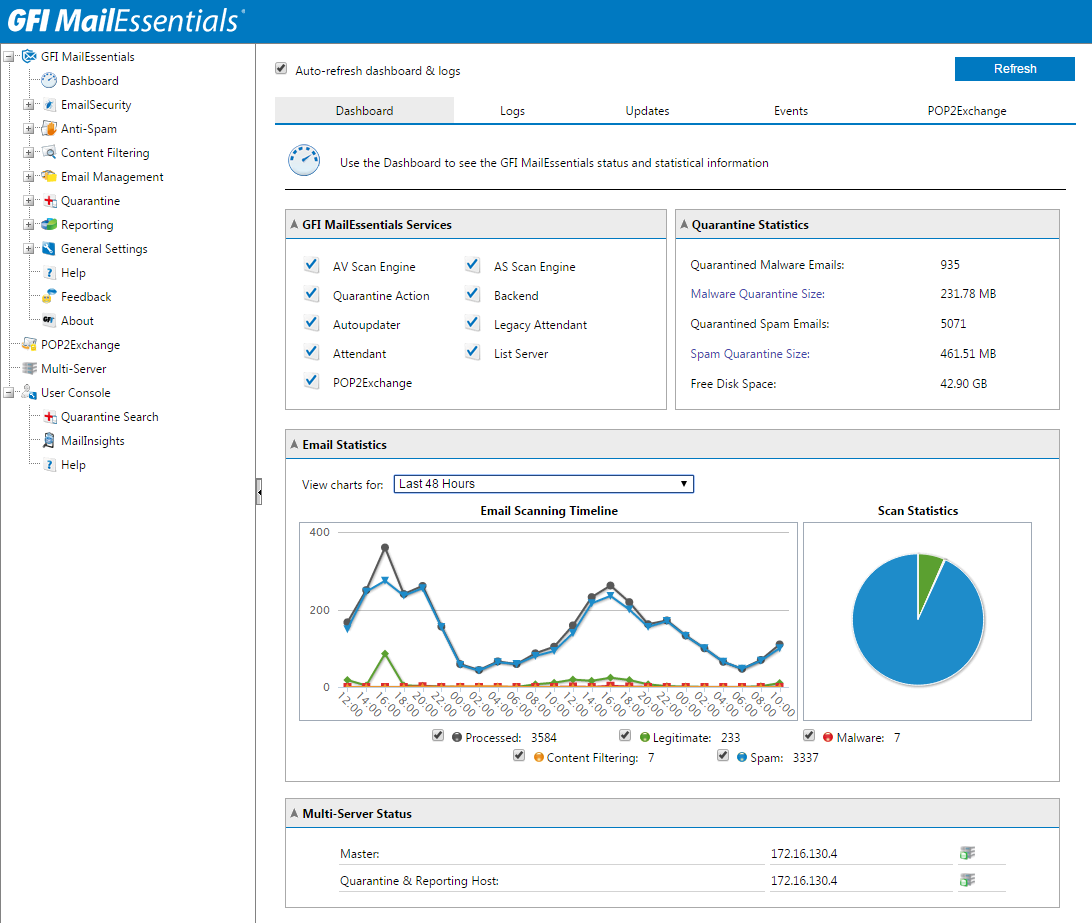Toggle the Processed series checkbox

438,736
